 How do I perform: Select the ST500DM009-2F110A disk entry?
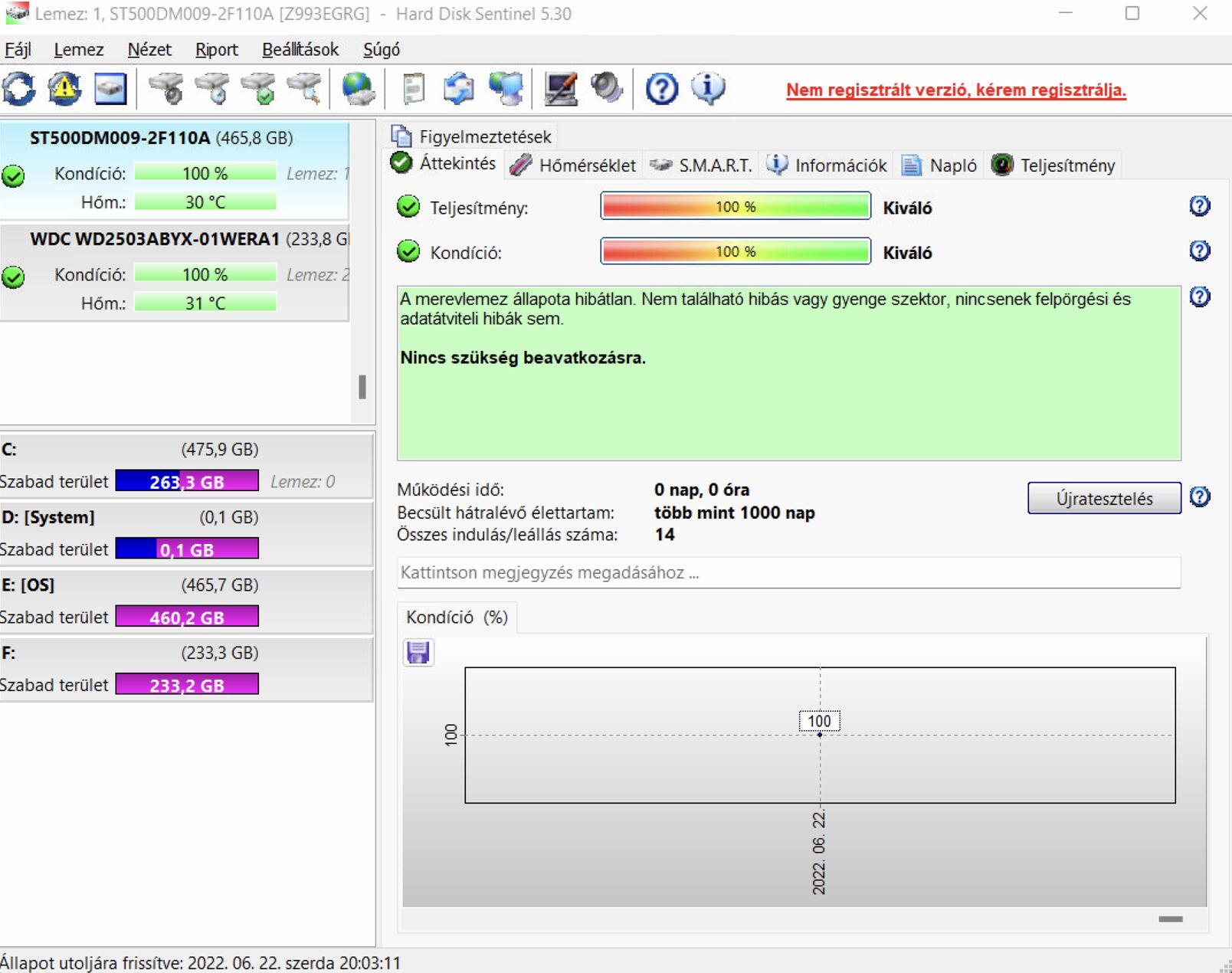[175, 171]
